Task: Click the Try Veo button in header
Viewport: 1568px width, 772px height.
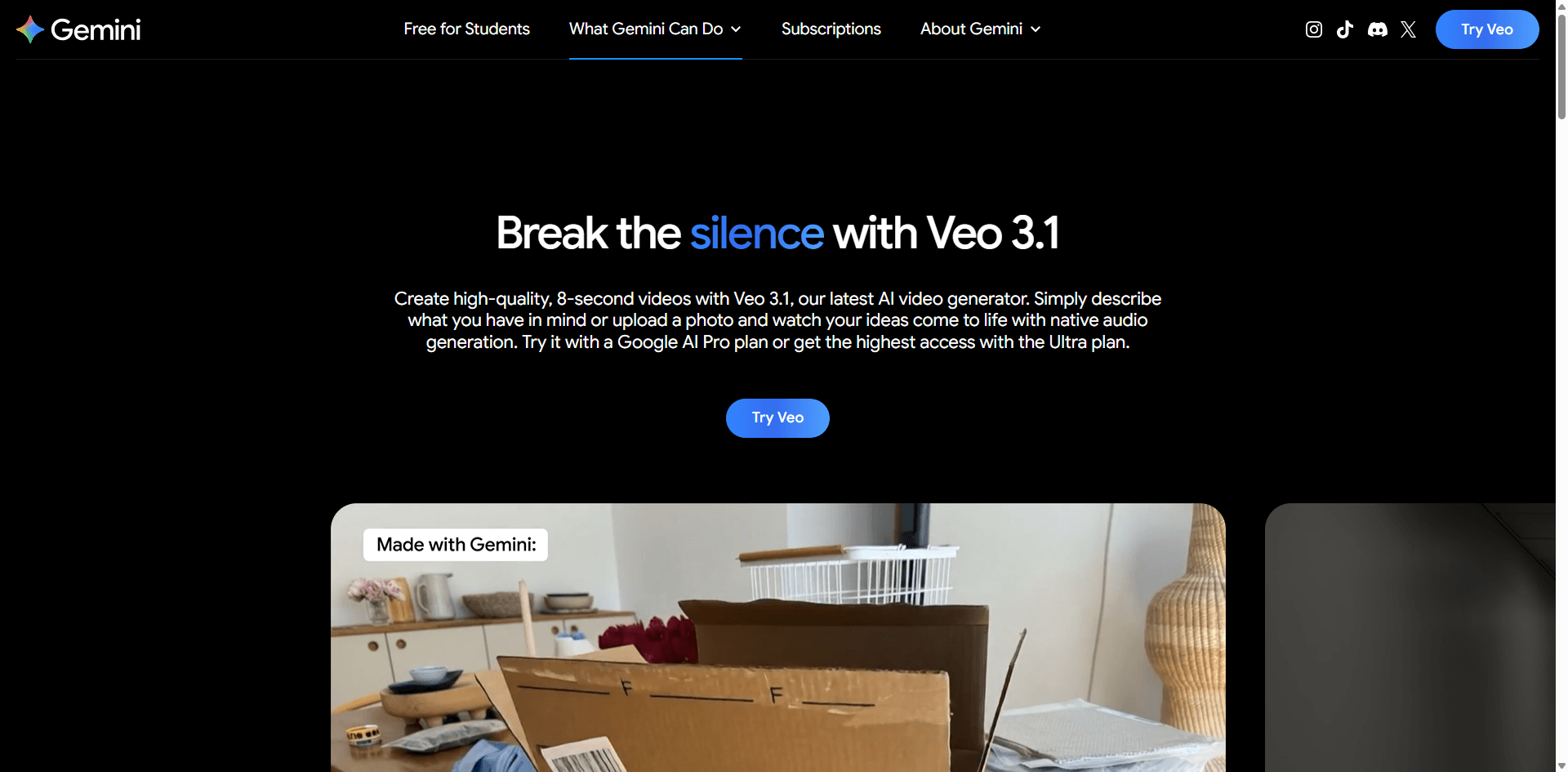Action: (1487, 29)
